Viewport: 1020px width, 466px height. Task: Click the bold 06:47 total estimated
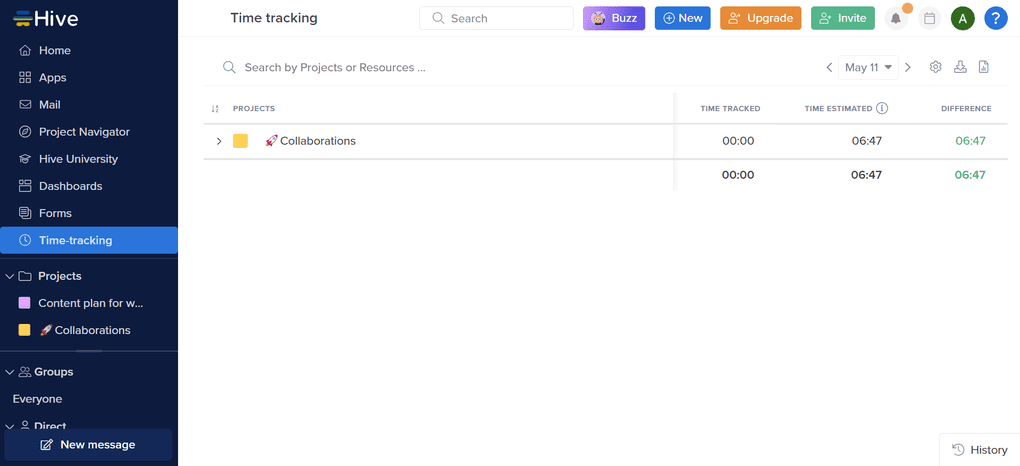click(866, 174)
